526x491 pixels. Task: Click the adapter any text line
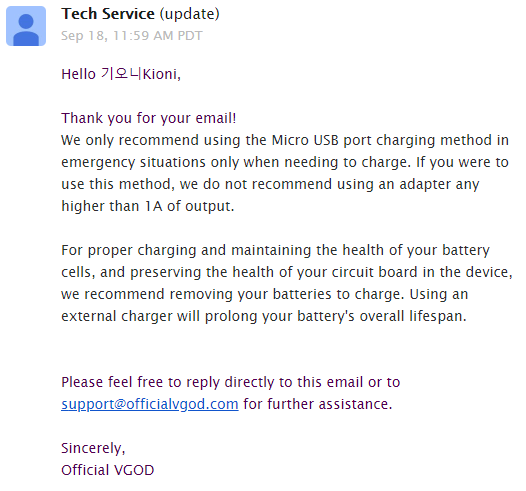tap(439, 184)
